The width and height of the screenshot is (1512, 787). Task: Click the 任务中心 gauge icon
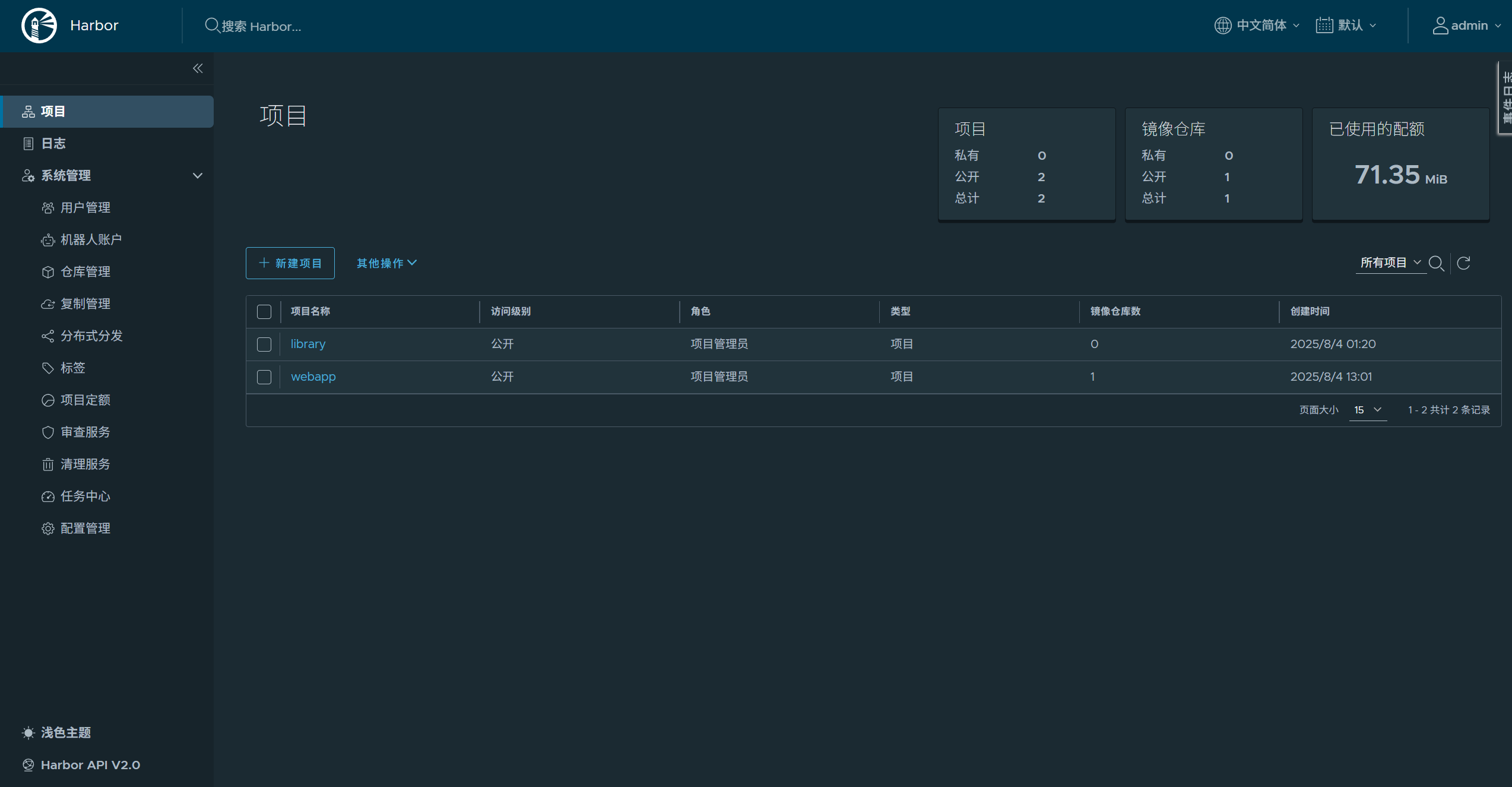point(48,497)
